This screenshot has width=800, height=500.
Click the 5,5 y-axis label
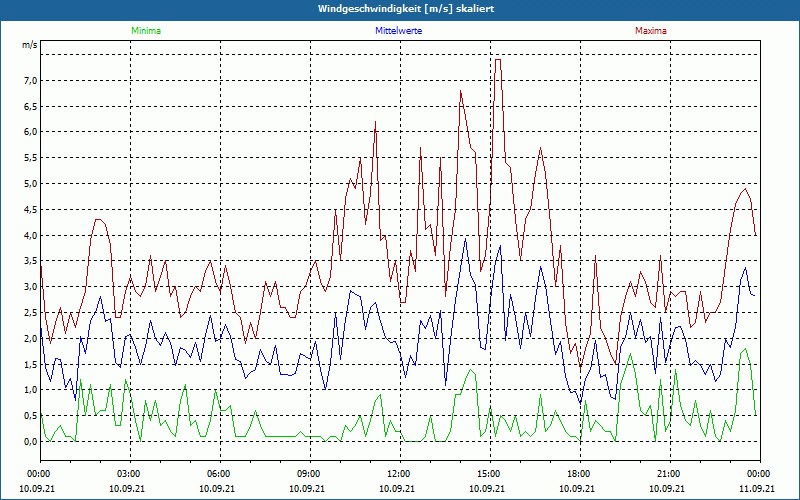click(x=31, y=158)
